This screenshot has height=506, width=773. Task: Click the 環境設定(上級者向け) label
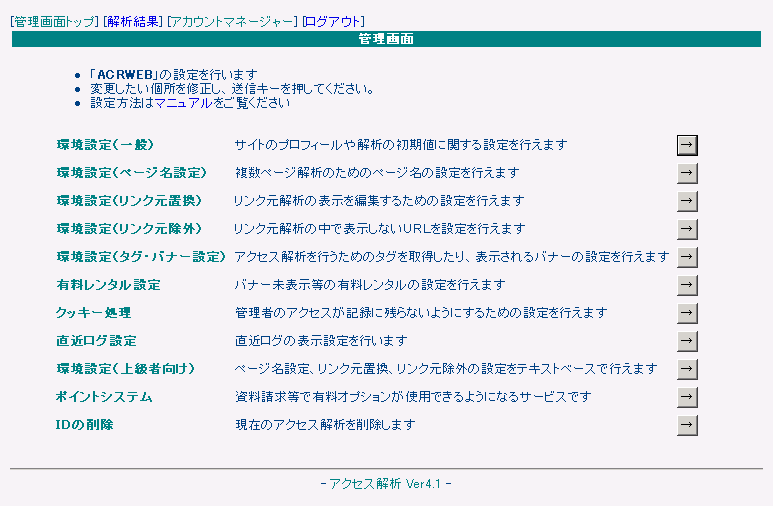(126, 369)
